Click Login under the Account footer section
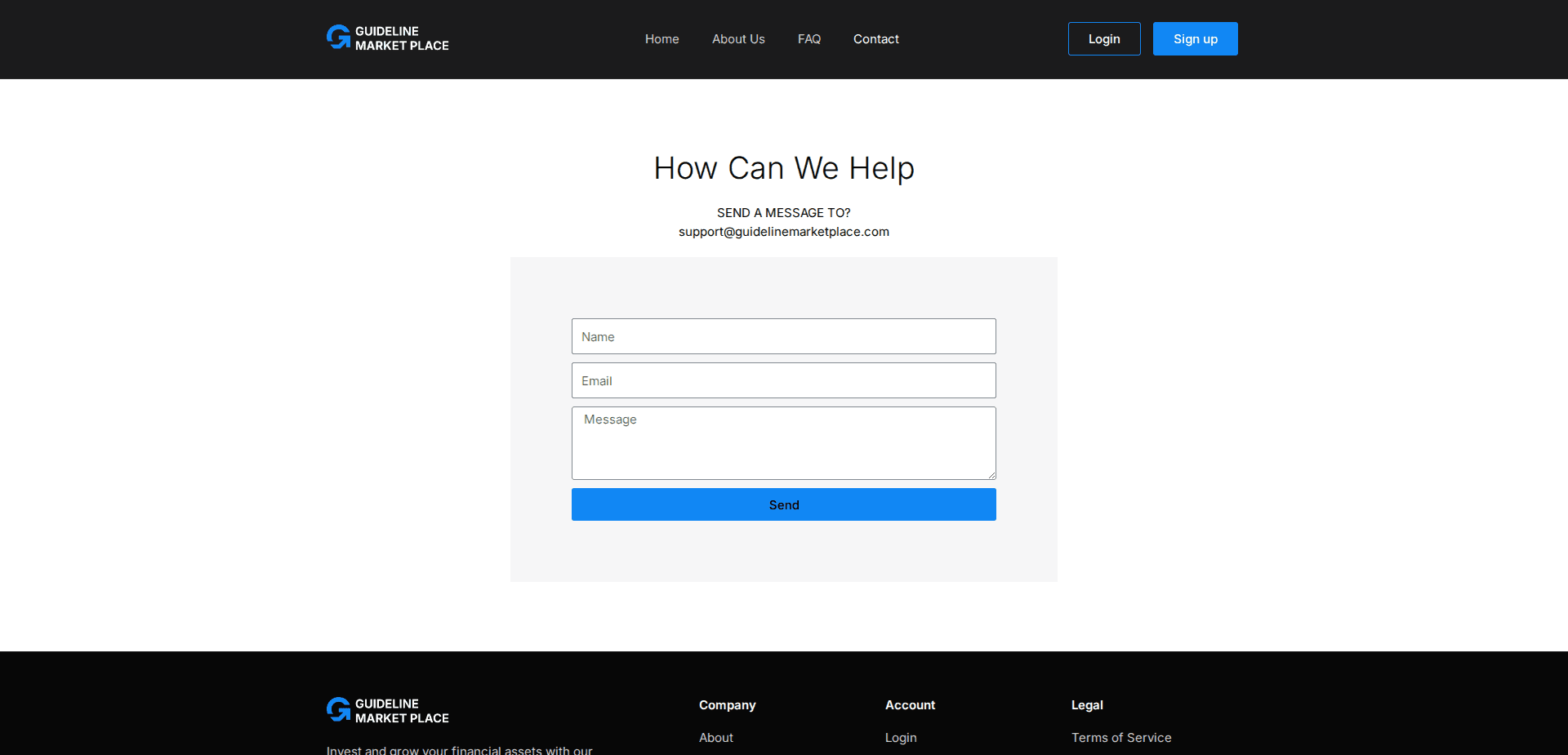Screen dimensions: 1568x755 click(900, 737)
